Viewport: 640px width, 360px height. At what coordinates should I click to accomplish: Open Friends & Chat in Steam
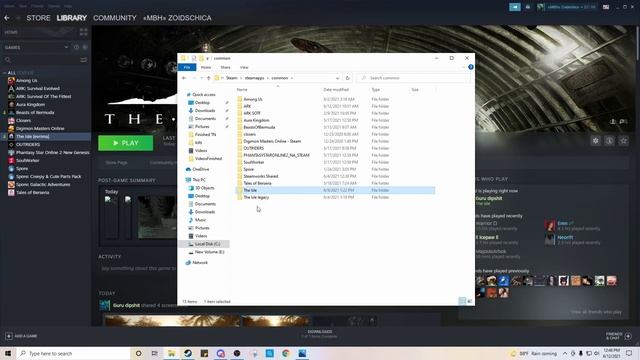pos(619,336)
